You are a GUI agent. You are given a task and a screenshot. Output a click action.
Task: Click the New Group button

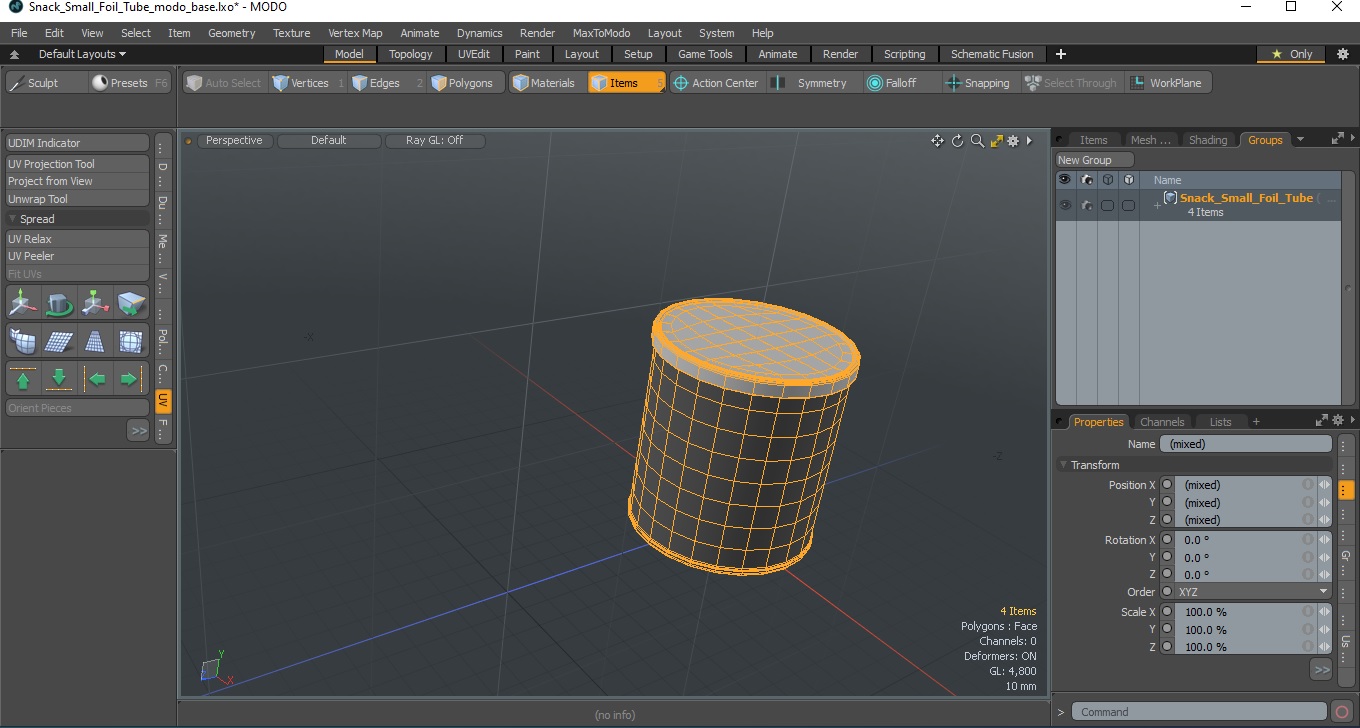pyautogui.click(x=1094, y=160)
